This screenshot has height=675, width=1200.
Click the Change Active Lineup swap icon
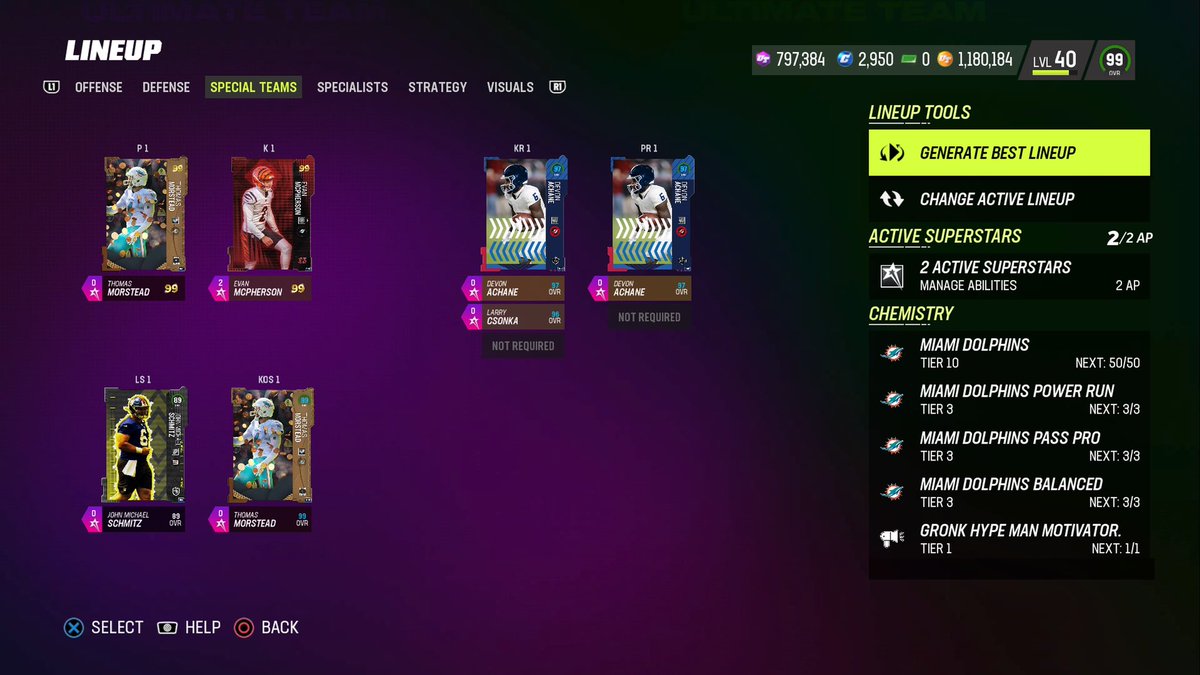(891, 199)
